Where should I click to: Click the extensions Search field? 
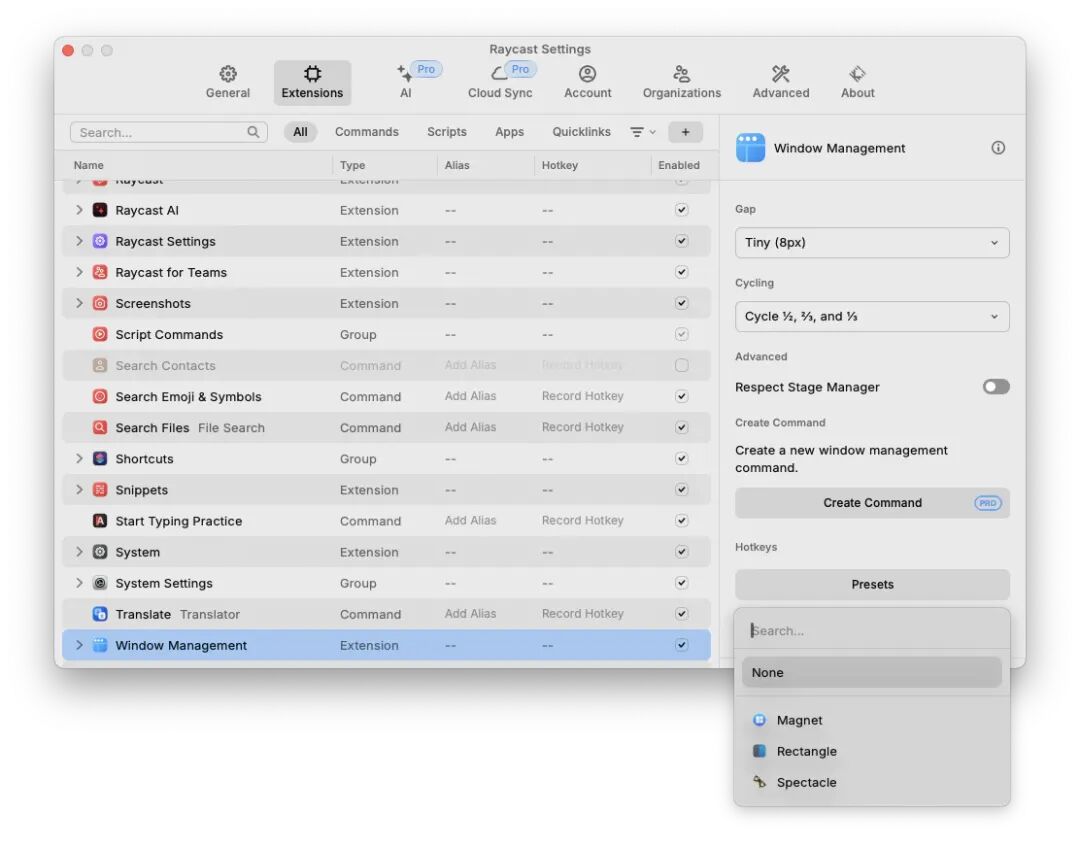[169, 132]
